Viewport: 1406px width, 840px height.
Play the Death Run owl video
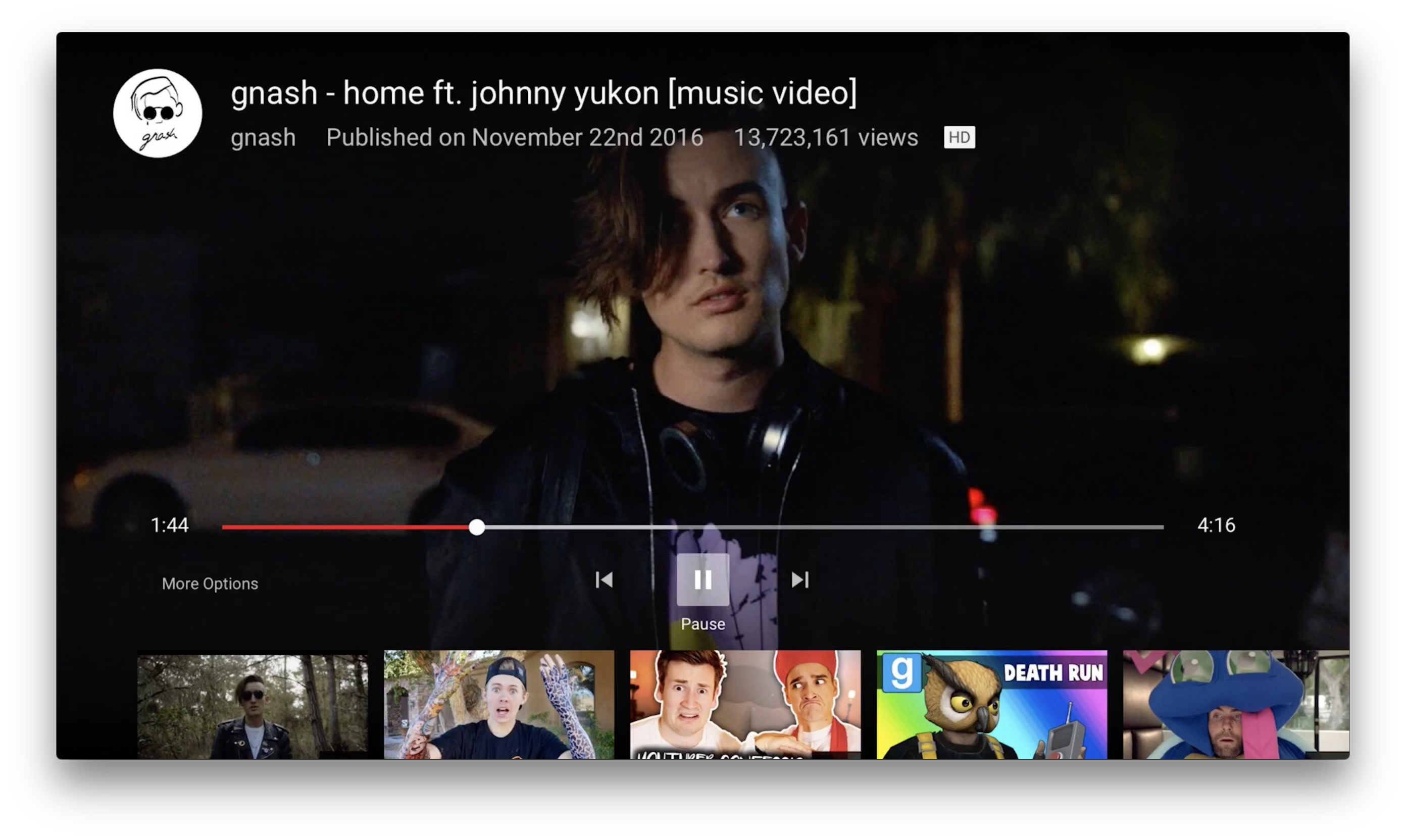click(x=991, y=705)
